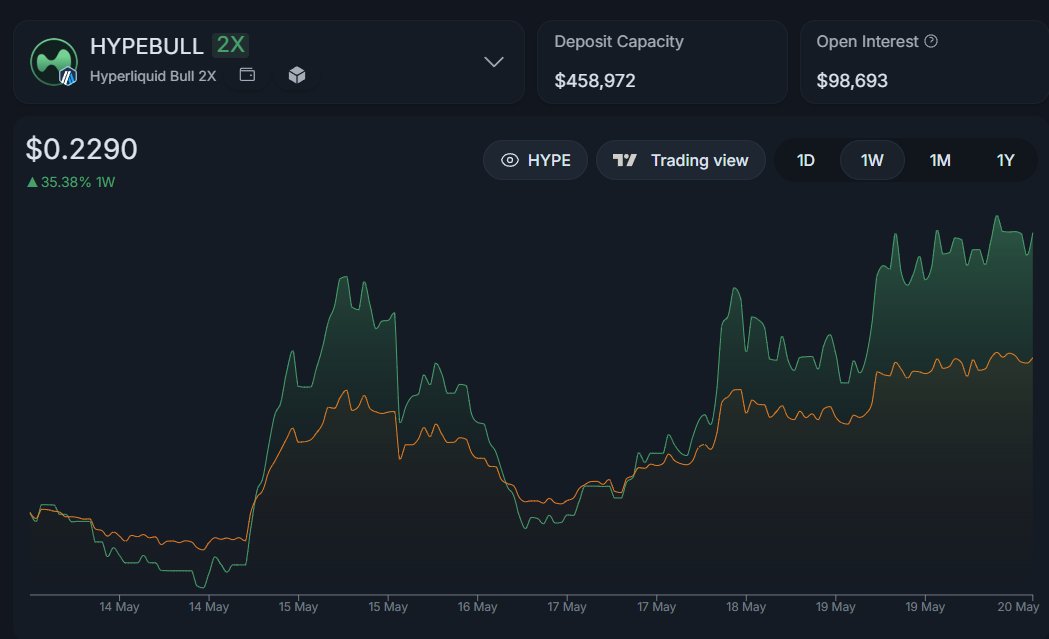Select the 1D timeframe tab
Image resolution: width=1049 pixels, height=639 pixels.
805,161
